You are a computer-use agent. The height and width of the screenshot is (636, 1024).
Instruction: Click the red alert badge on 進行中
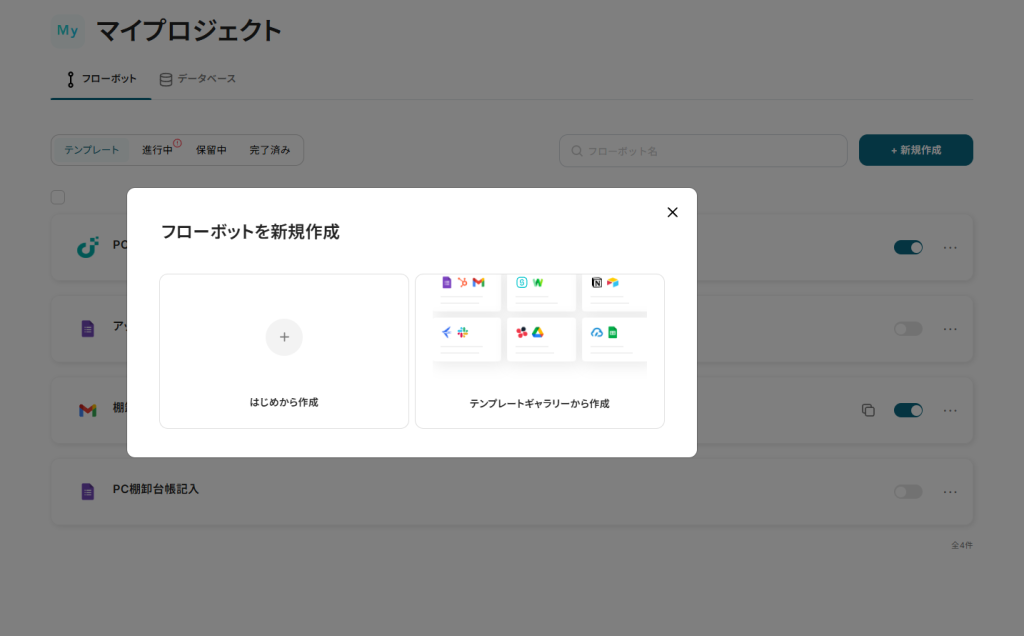pos(177,143)
